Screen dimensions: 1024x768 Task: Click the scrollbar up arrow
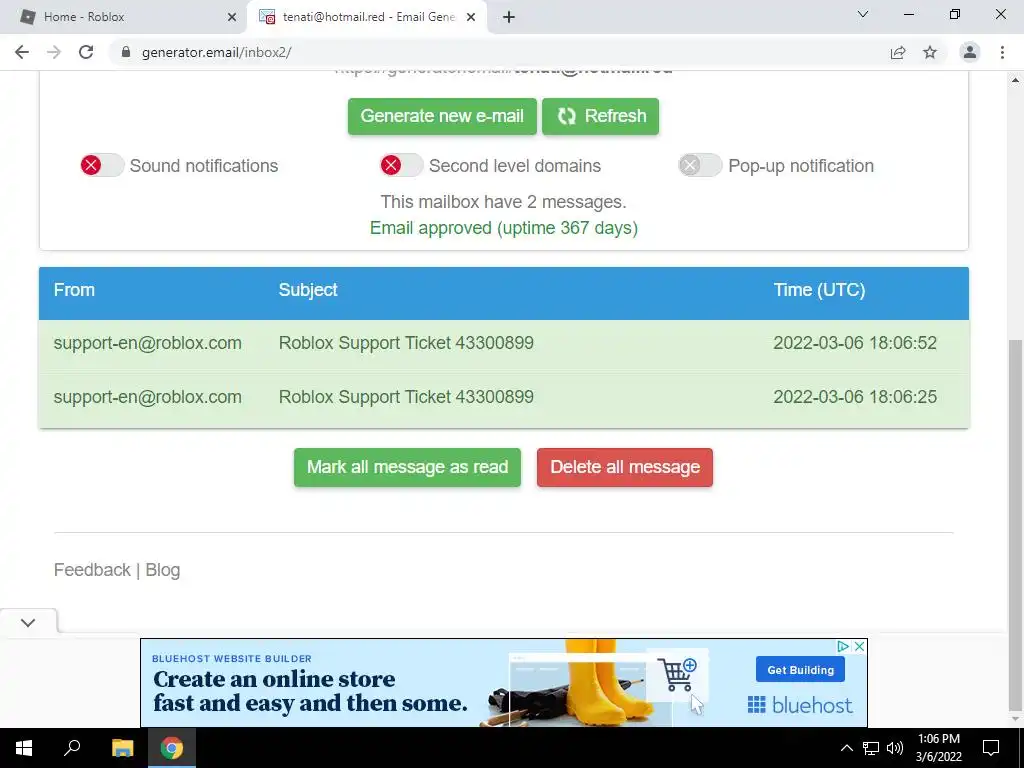click(1016, 80)
